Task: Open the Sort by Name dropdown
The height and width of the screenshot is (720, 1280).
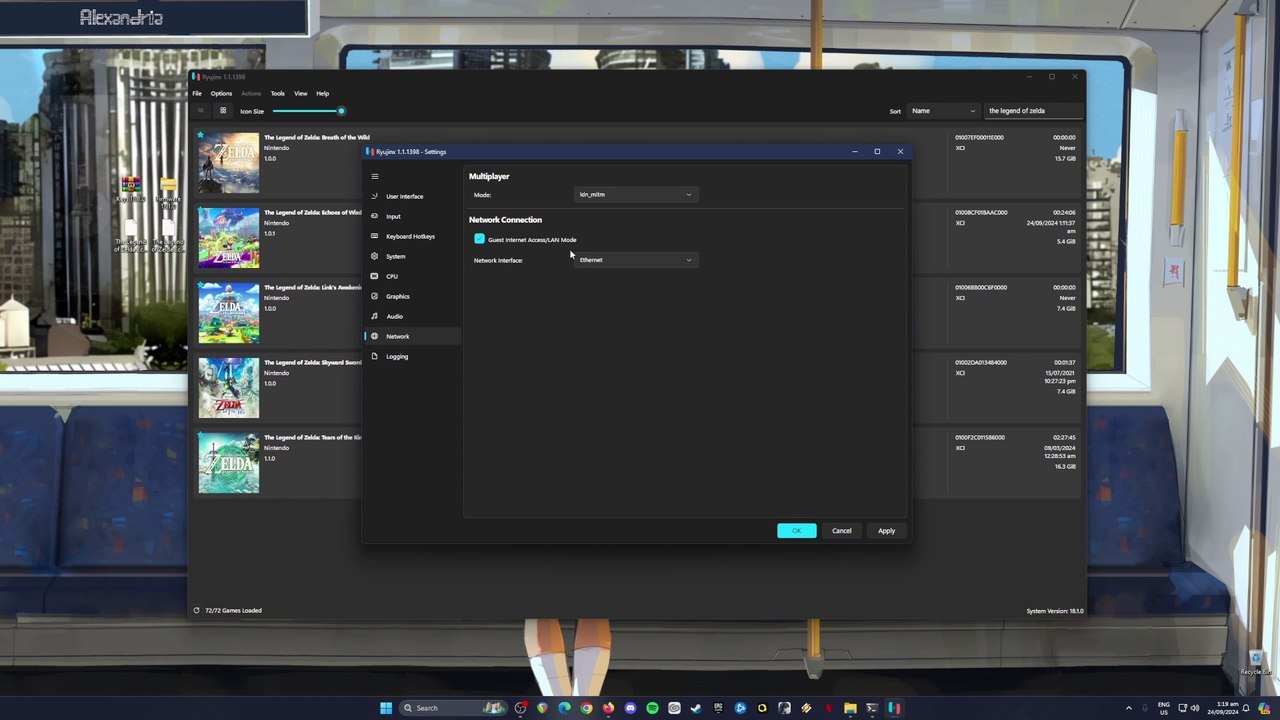Action: coord(943,111)
